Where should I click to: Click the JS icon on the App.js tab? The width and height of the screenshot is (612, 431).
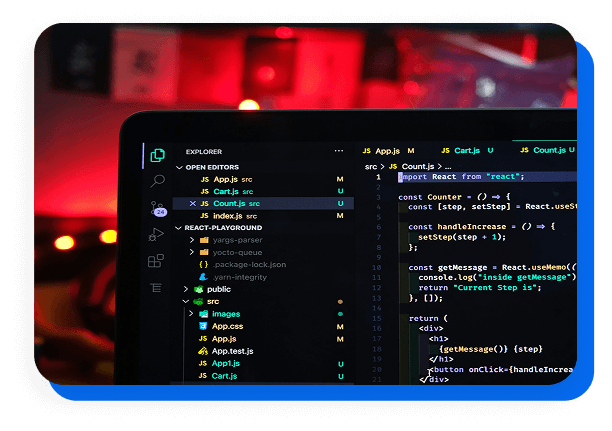point(366,151)
